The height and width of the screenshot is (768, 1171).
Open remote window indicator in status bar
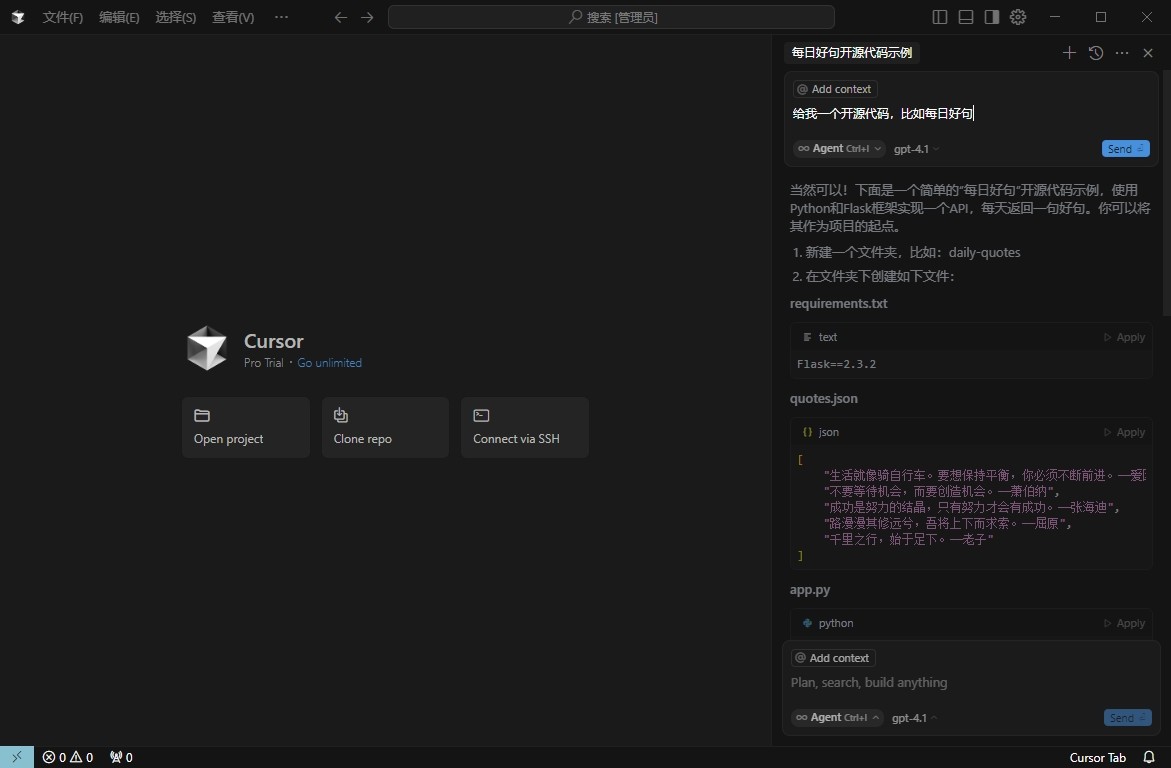(x=16, y=757)
